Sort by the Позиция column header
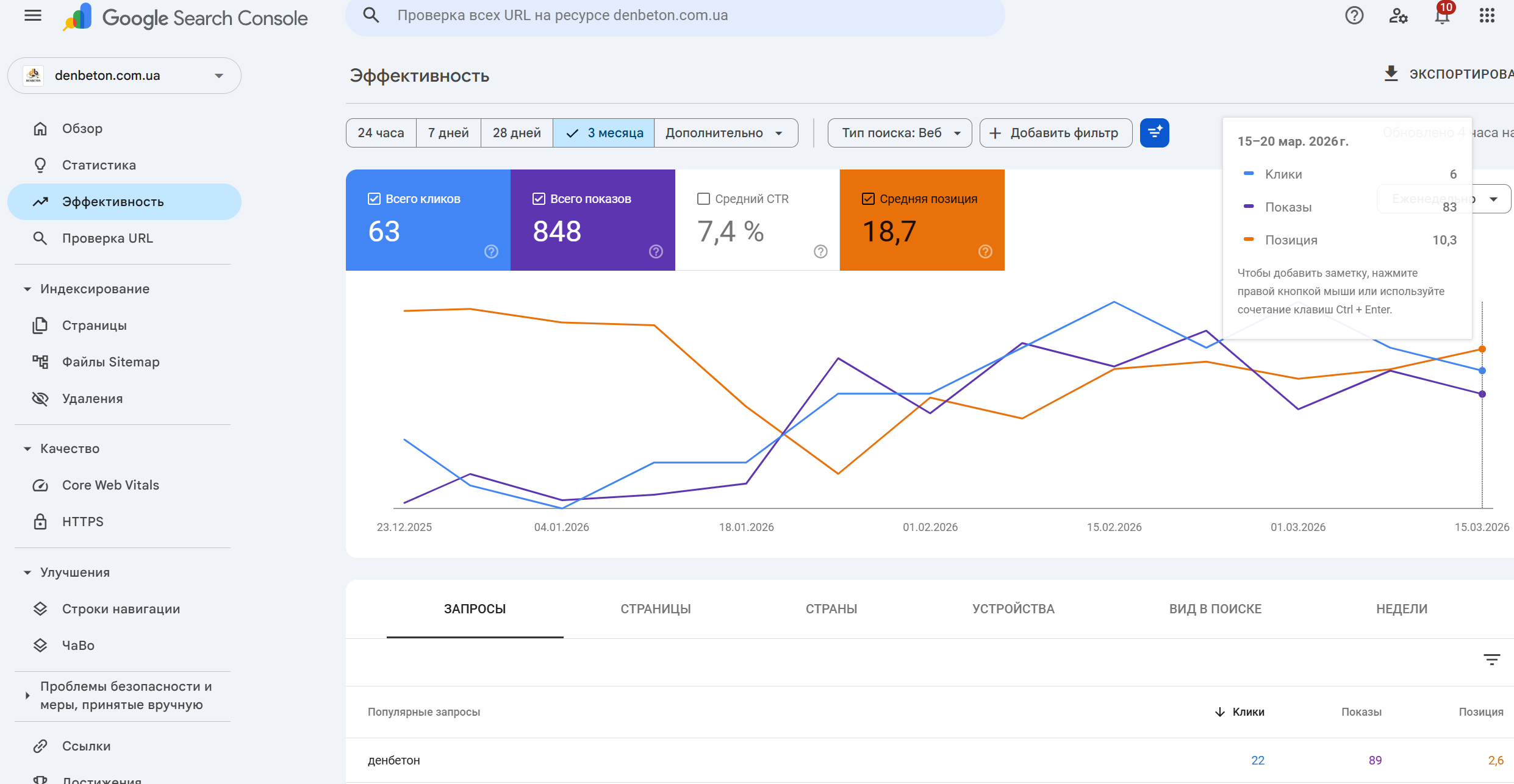1514x784 pixels. (x=1480, y=712)
